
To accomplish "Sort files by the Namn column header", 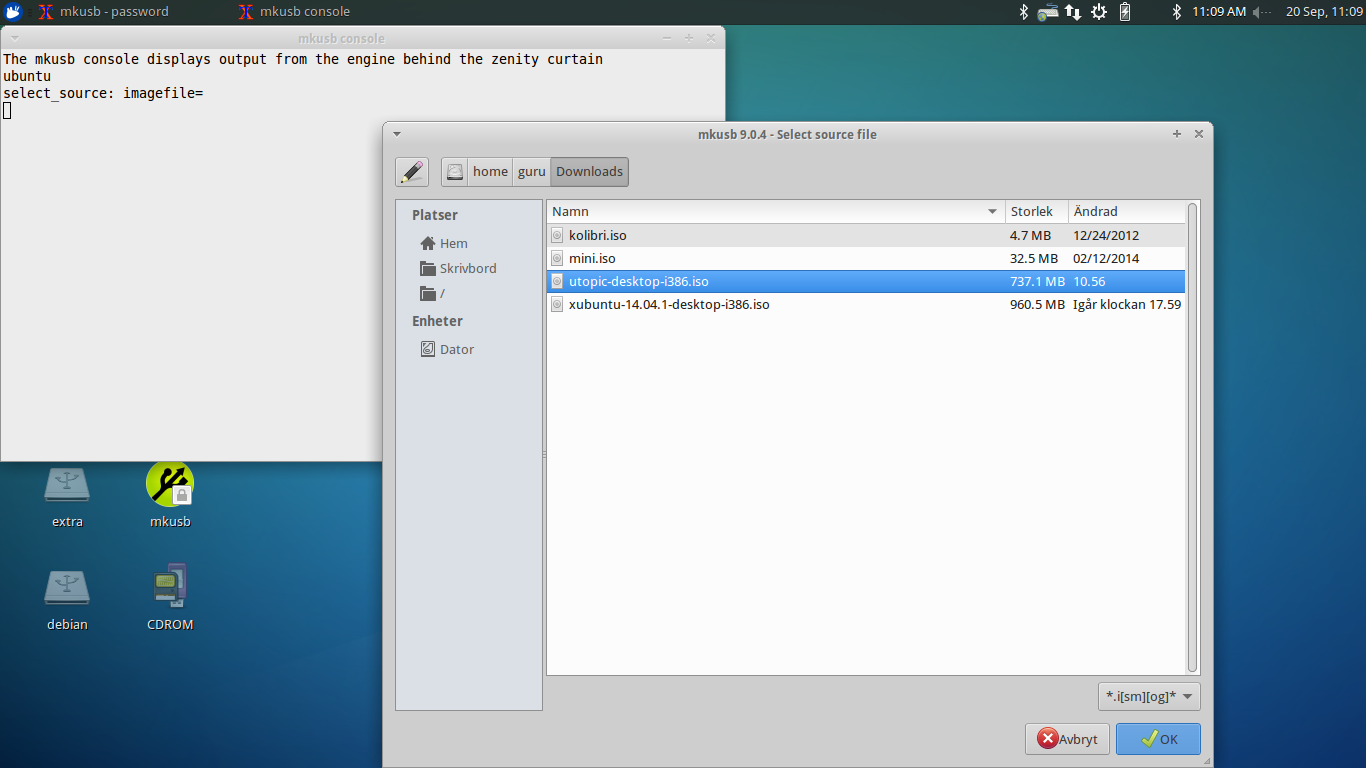I will (x=776, y=212).
